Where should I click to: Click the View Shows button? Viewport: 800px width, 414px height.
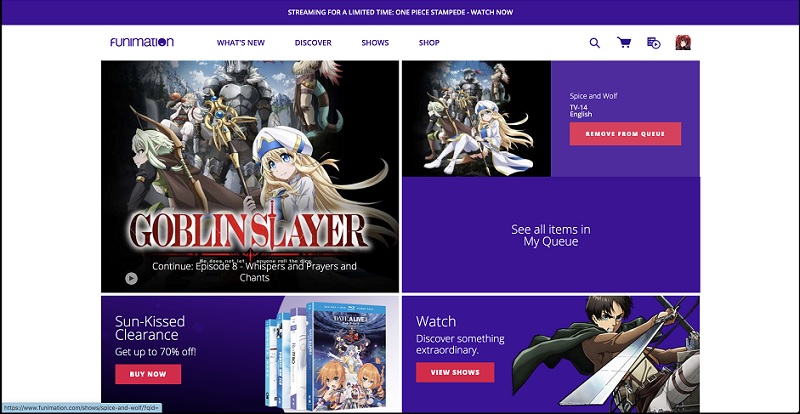pyautogui.click(x=455, y=372)
